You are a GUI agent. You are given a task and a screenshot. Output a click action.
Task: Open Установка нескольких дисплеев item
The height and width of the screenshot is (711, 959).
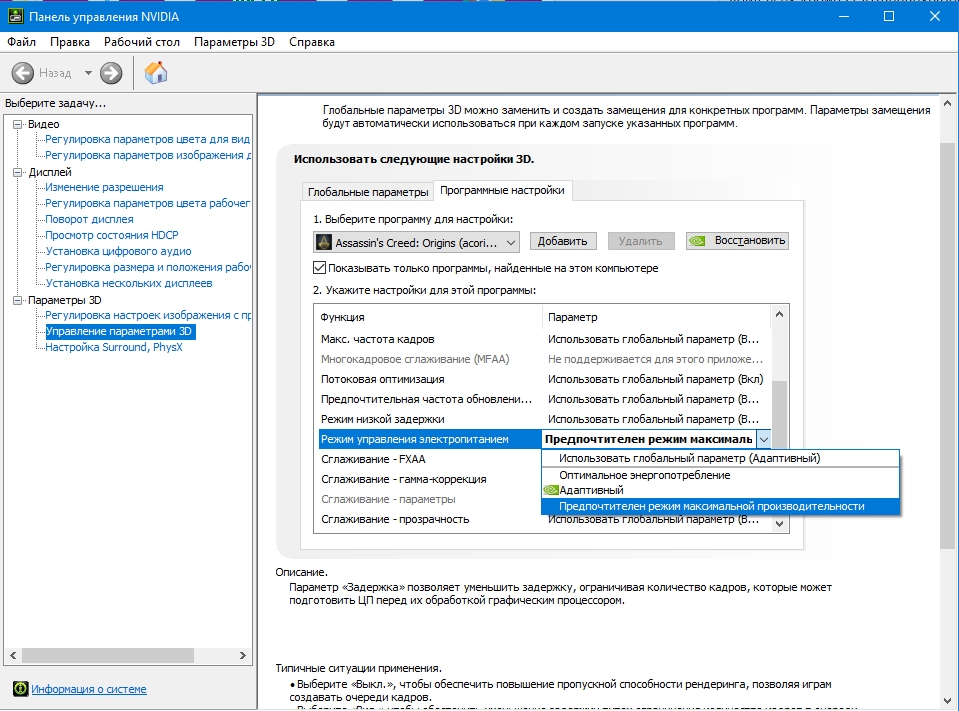pos(128,283)
